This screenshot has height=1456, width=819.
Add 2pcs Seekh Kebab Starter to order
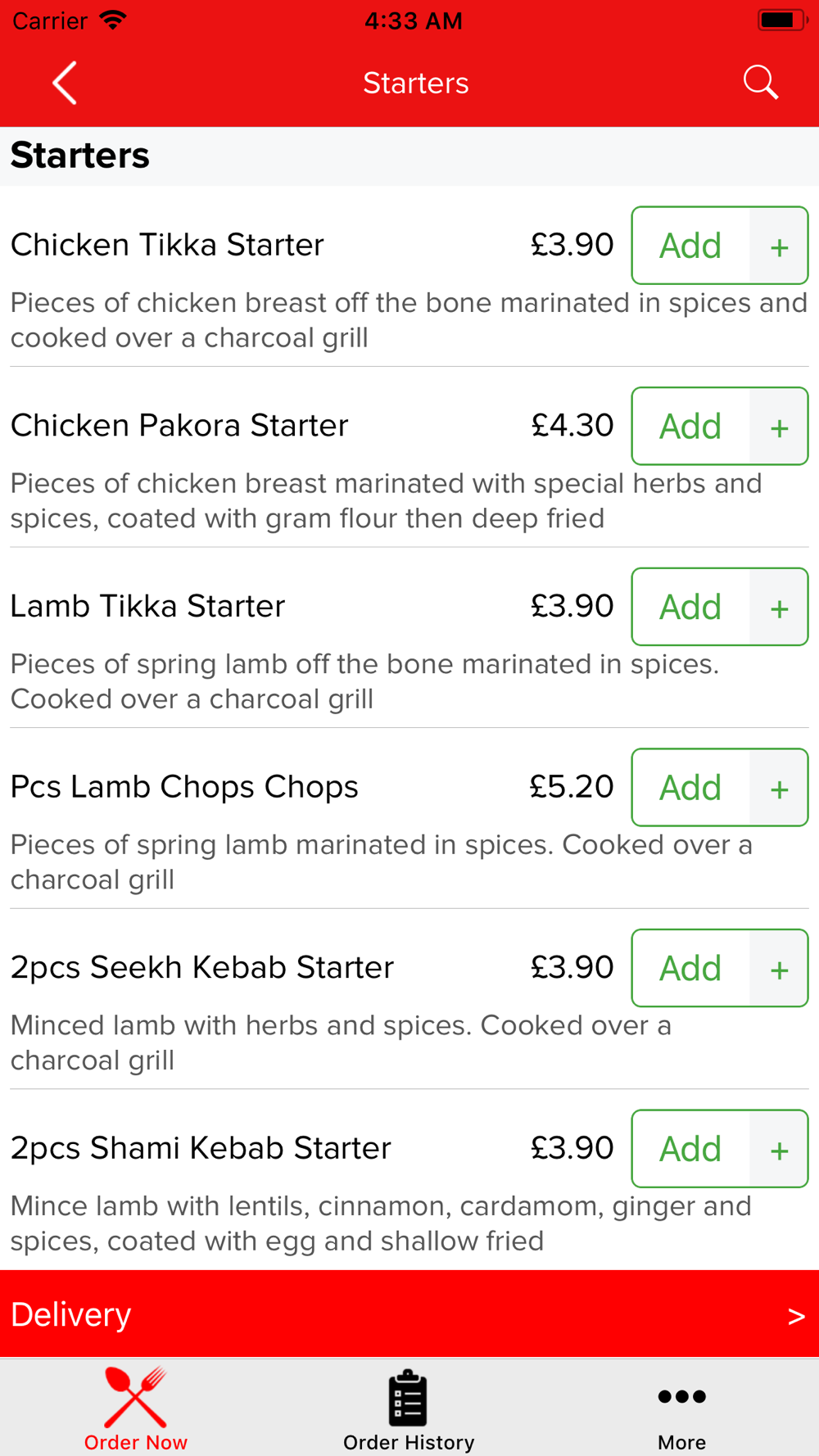690,969
